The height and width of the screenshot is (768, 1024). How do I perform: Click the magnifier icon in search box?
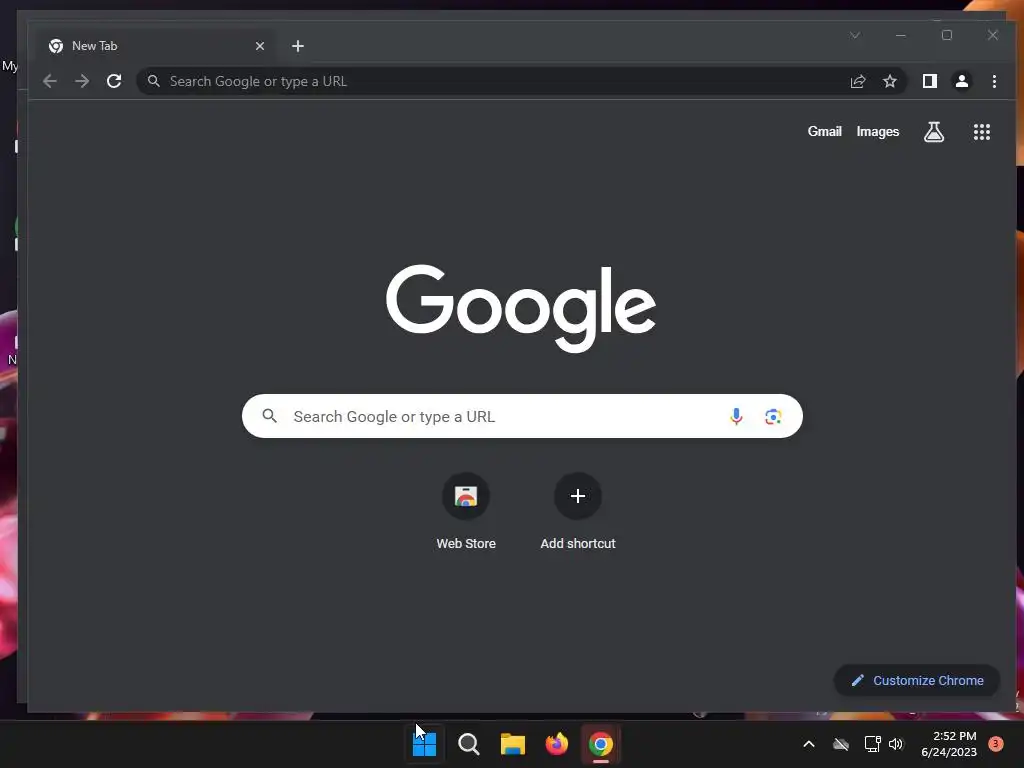[269, 415]
